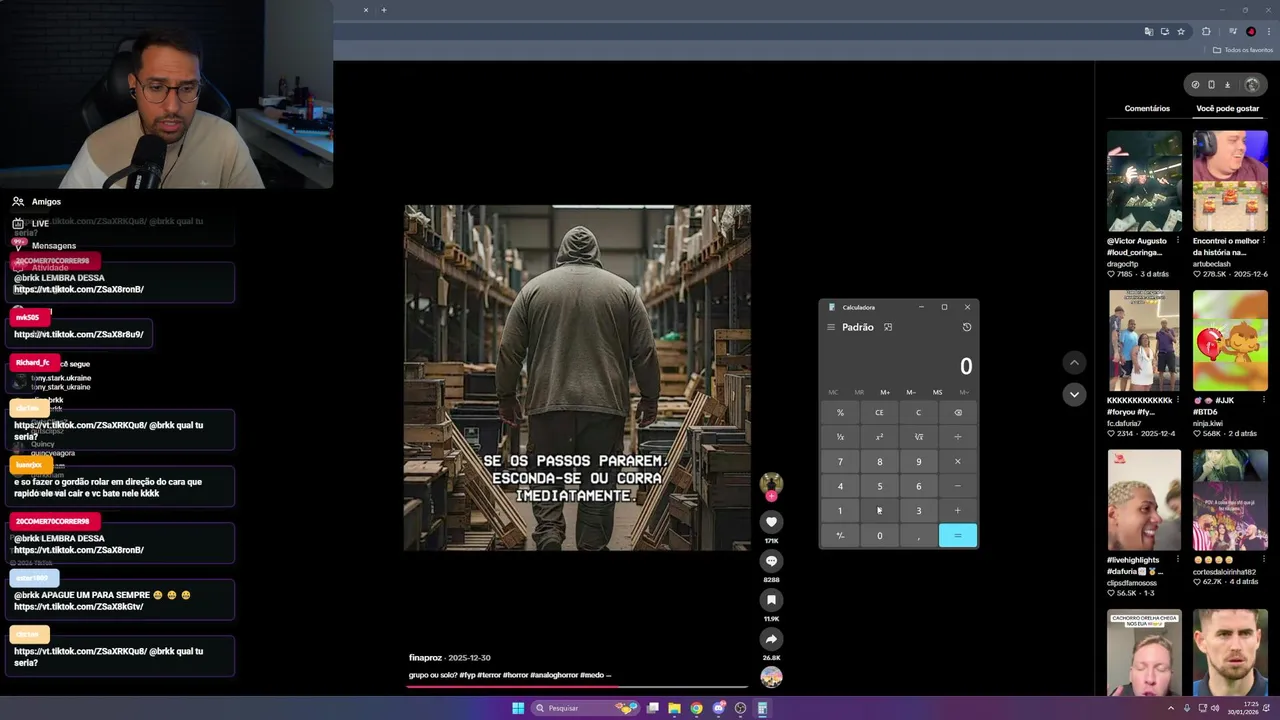Screen dimensions: 1280x720
Task: Click the plus key on calculator
Action: 958,510
